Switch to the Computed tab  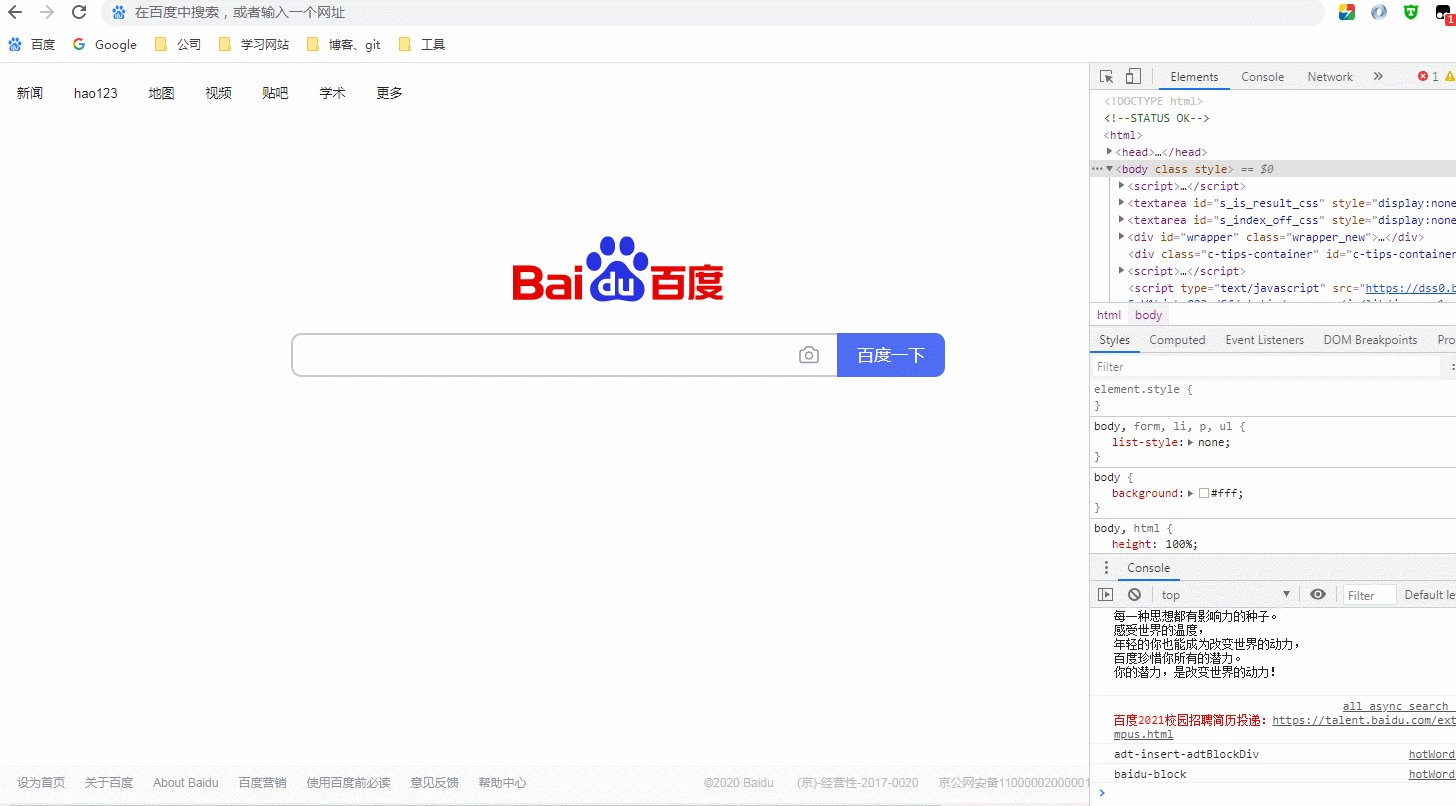[x=1177, y=340]
